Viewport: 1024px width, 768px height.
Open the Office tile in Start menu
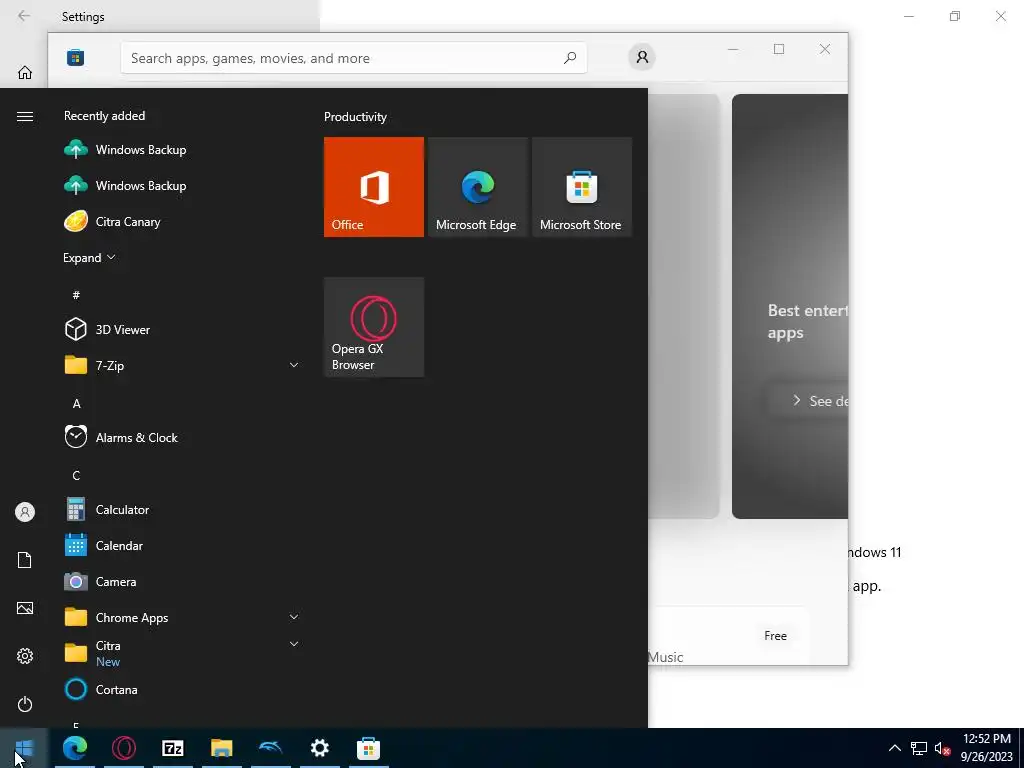pyautogui.click(x=374, y=187)
